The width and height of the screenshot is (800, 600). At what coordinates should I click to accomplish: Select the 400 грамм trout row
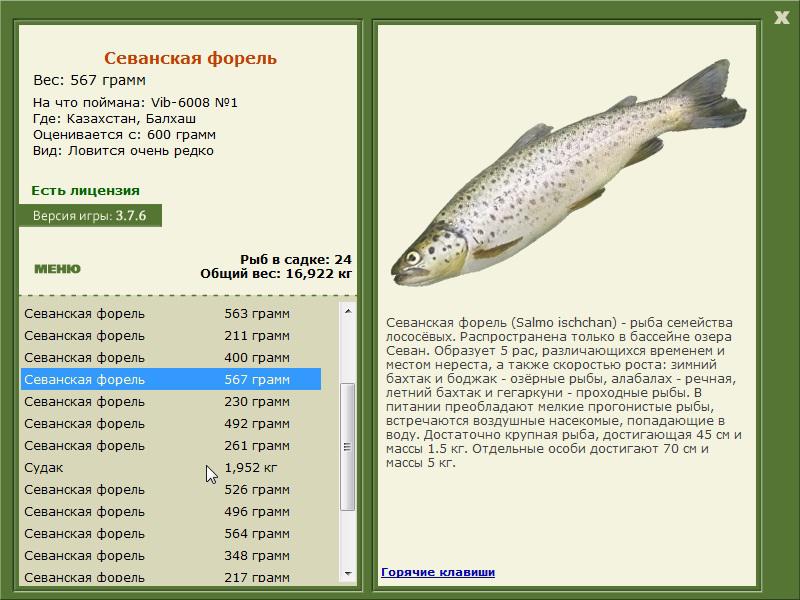(171, 358)
